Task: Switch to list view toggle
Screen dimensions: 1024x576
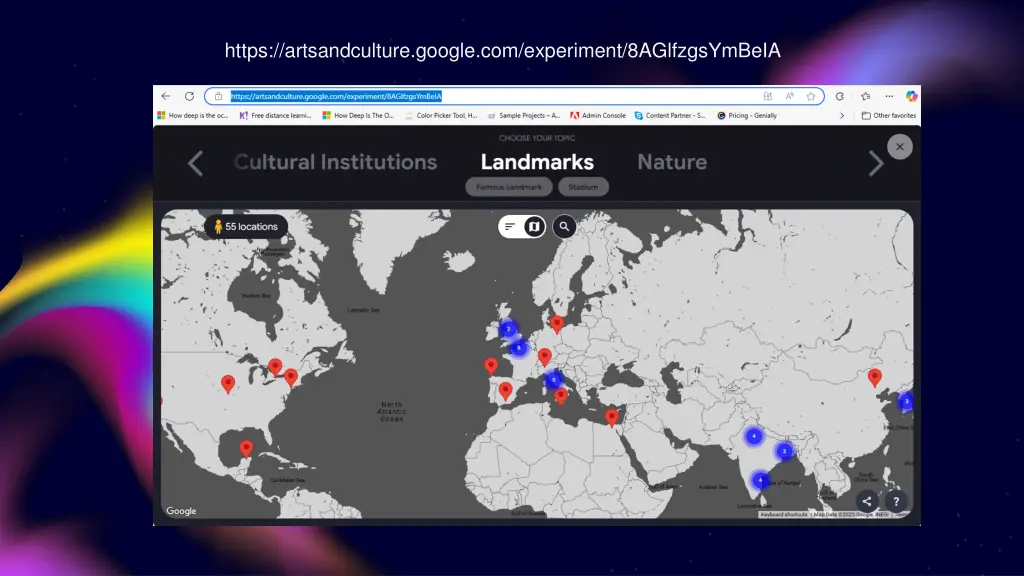Action: click(x=510, y=227)
